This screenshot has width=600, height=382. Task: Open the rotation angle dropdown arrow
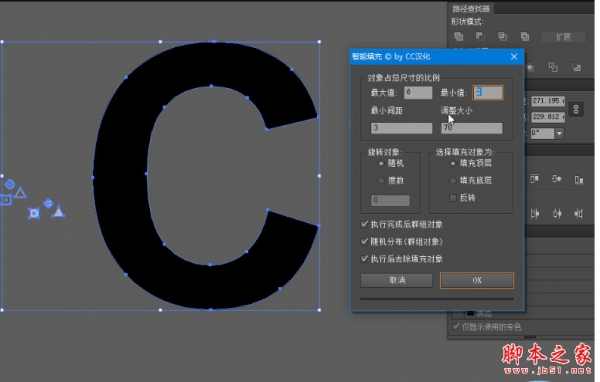point(559,133)
